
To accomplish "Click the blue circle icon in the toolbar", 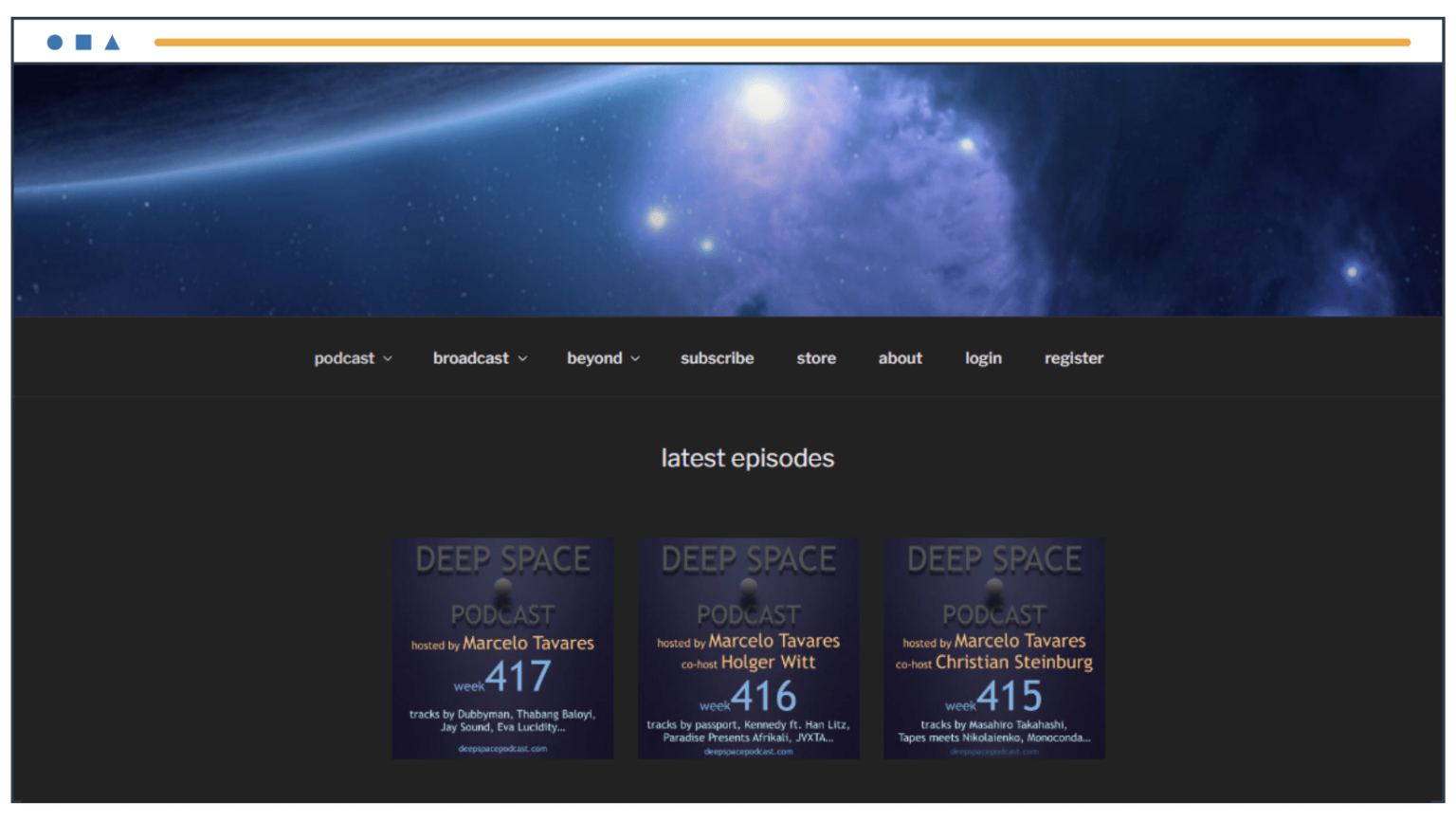I will 54,42.
